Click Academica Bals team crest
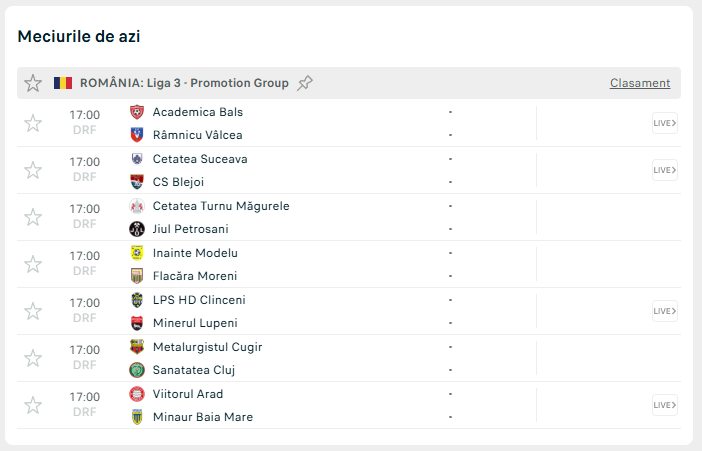Viewport: 702px width, 451px height. tap(137, 112)
